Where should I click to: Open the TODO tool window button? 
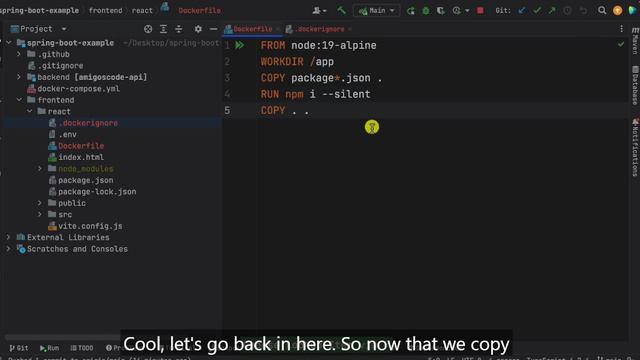[82, 348]
